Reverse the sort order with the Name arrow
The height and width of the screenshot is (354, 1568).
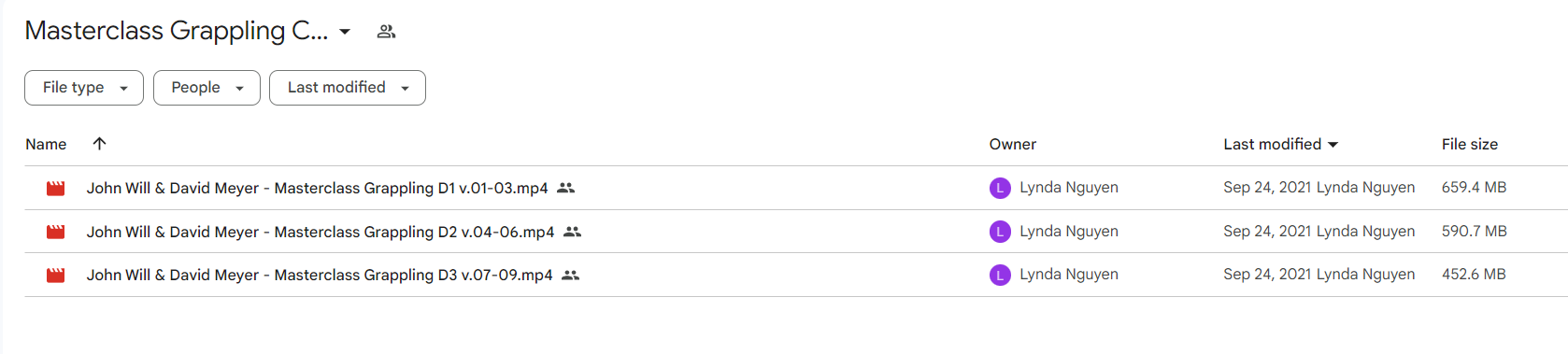[99, 144]
